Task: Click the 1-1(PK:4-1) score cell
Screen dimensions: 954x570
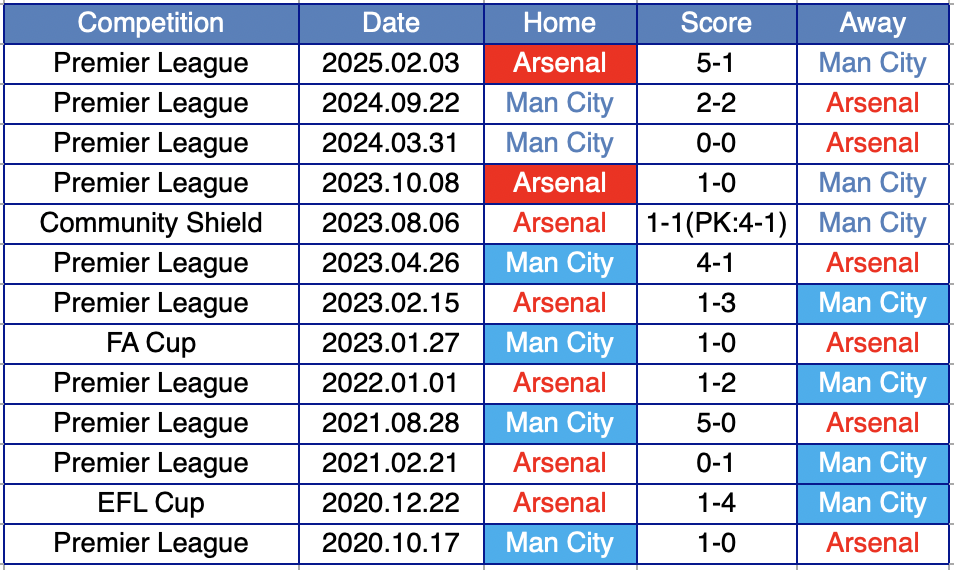Action: coord(716,223)
